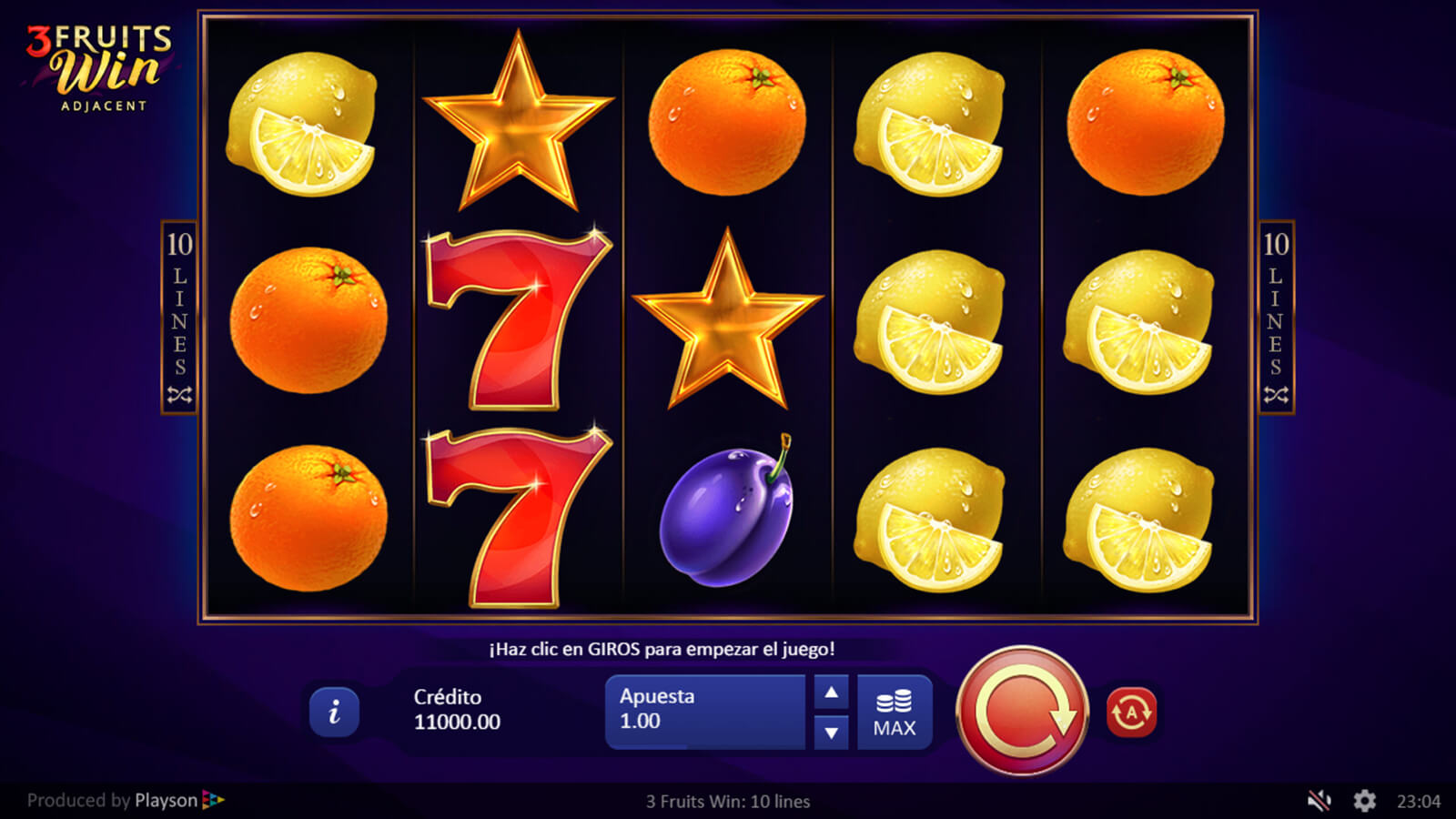Click the right 10 Lines indicator
The image size is (1456, 819).
point(1276,318)
